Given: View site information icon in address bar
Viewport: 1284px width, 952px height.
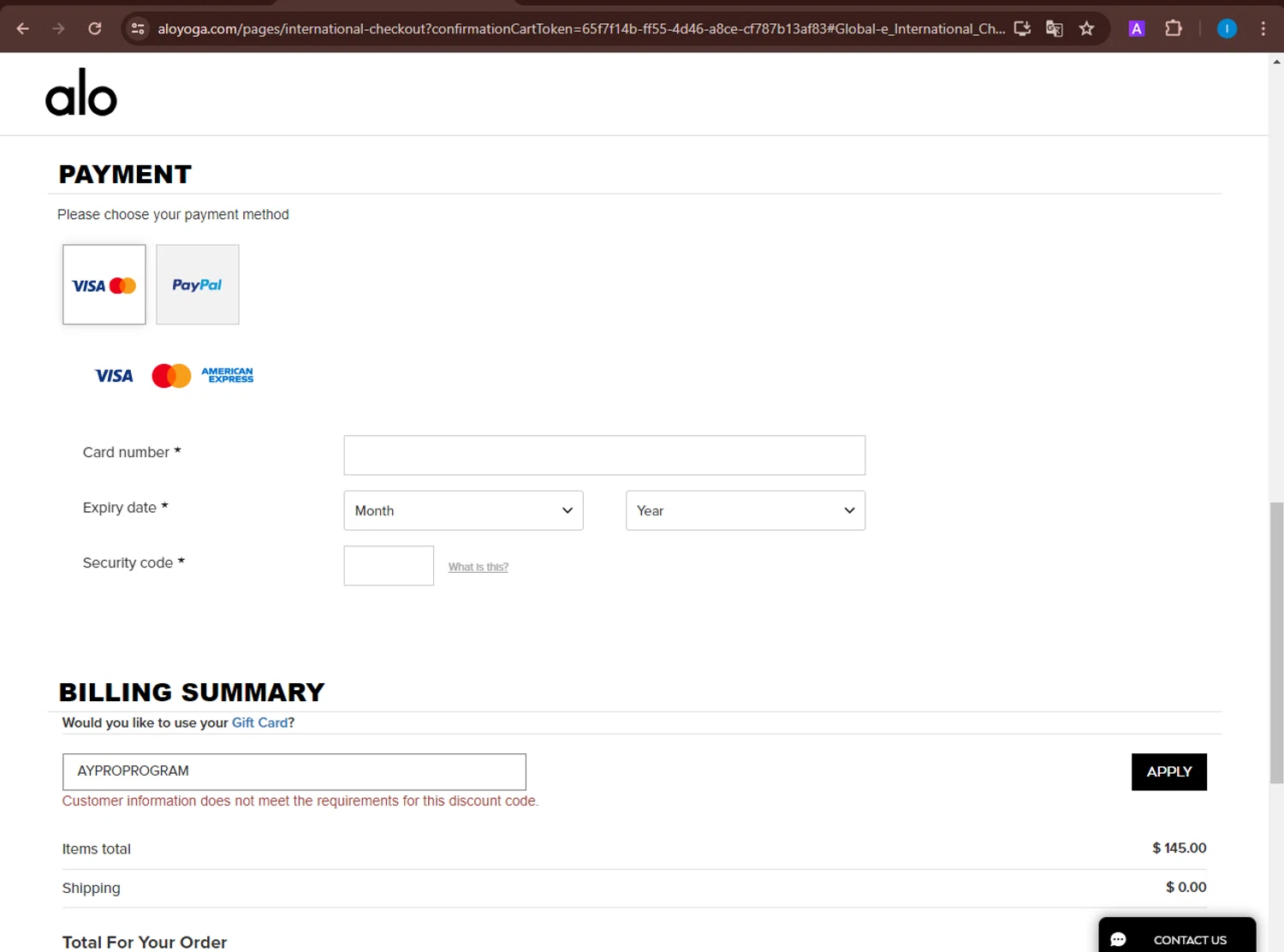Looking at the screenshot, I should tap(138, 28).
